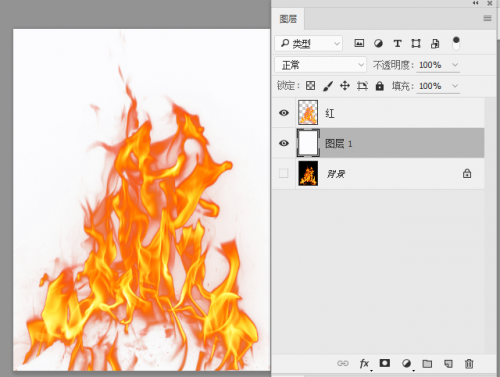
Task: Filter for type layers T icon
Action: click(x=397, y=43)
